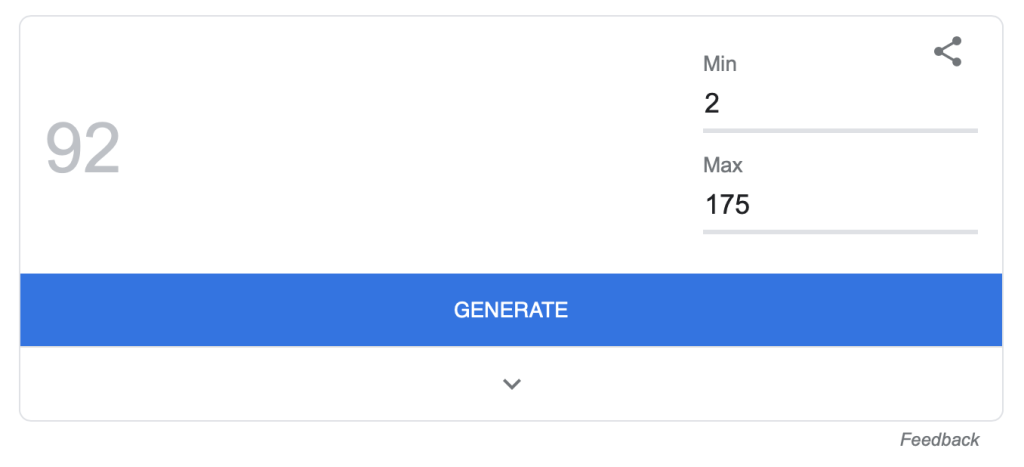Click the empty part of the Min field
This screenshot has height=467, width=1024.
coord(849,104)
